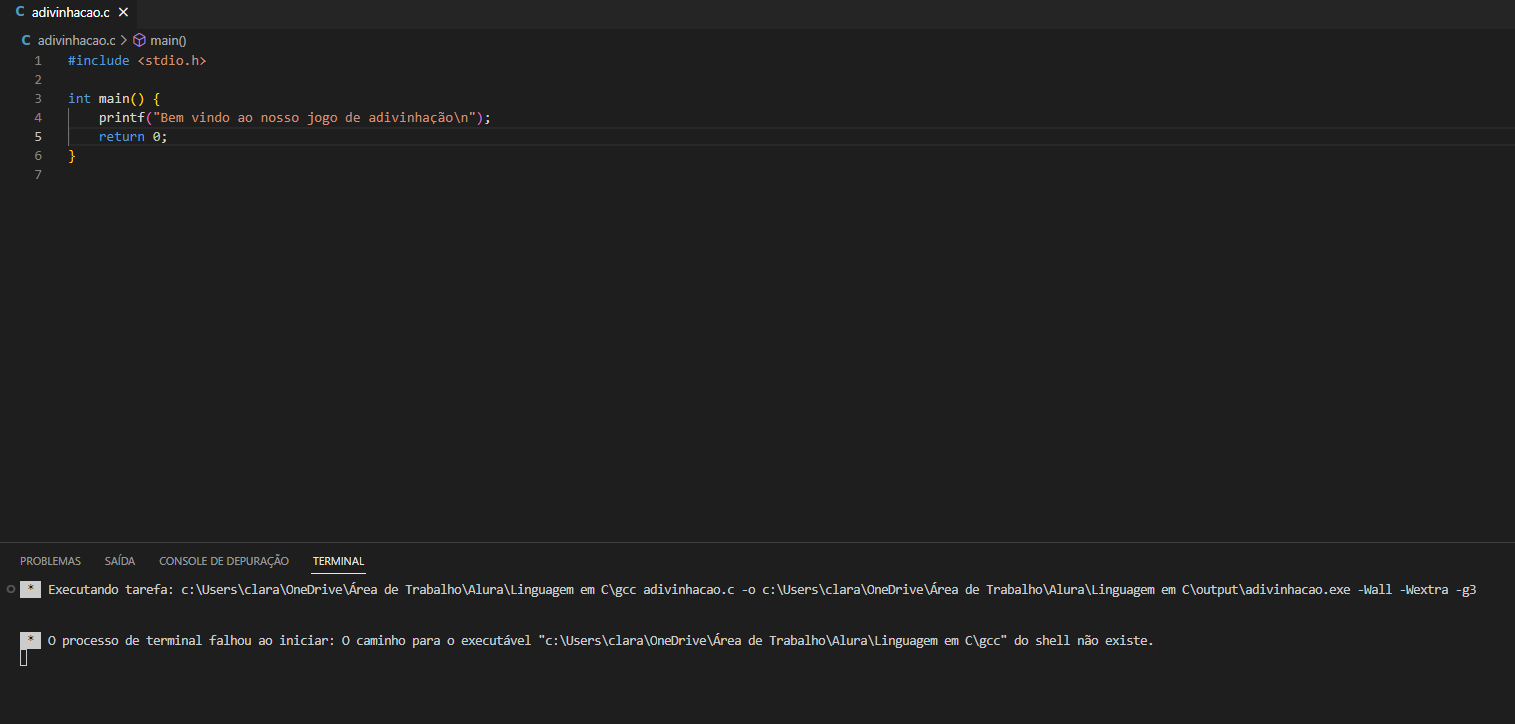Switch to the PROBLEMAS panel tab
This screenshot has height=724, width=1515.
(x=50, y=561)
